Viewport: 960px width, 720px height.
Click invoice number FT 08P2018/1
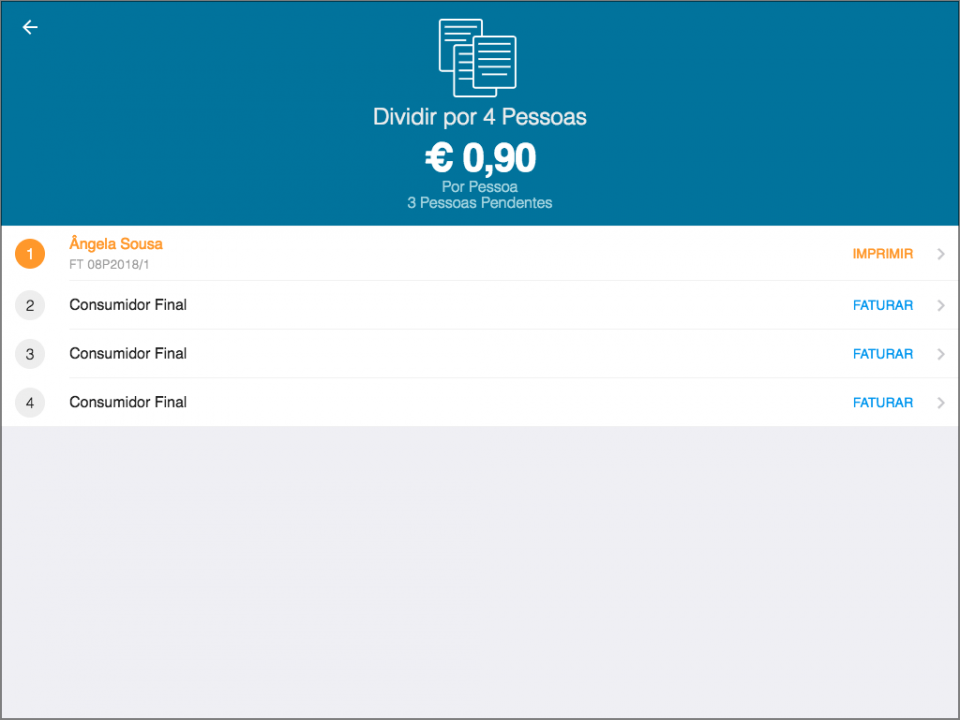pos(109,265)
